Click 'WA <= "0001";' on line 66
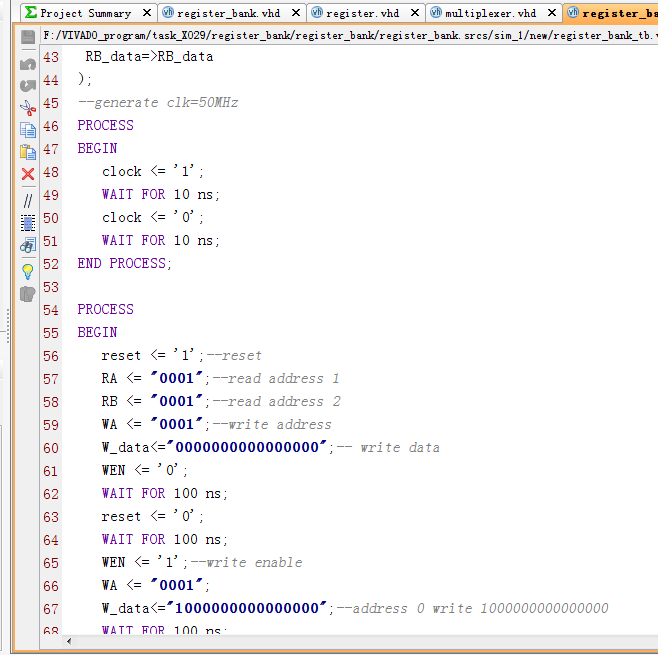The image size is (658, 655). coord(156,585)
